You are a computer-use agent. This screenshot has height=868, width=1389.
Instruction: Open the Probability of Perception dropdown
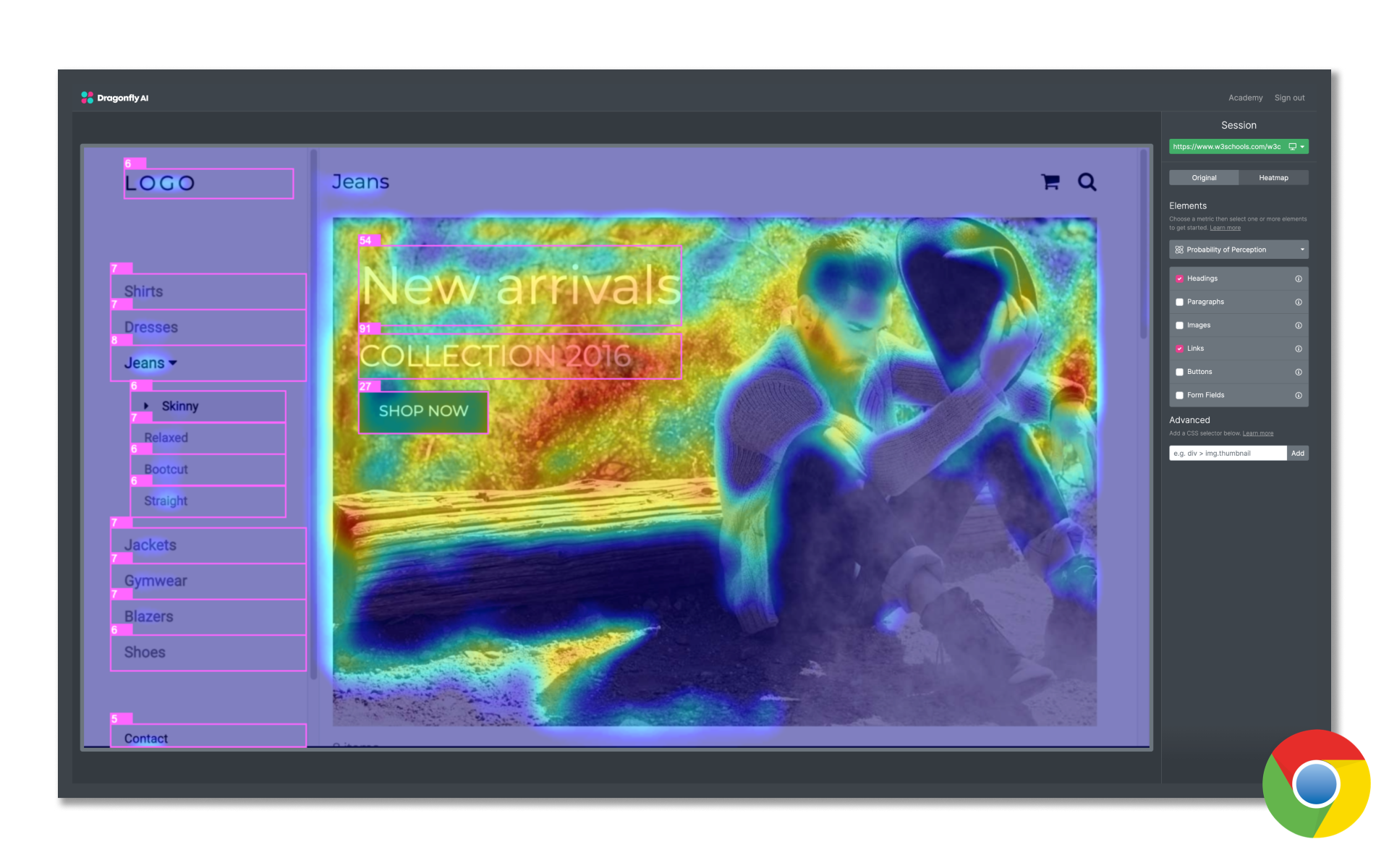(1239, 250)
